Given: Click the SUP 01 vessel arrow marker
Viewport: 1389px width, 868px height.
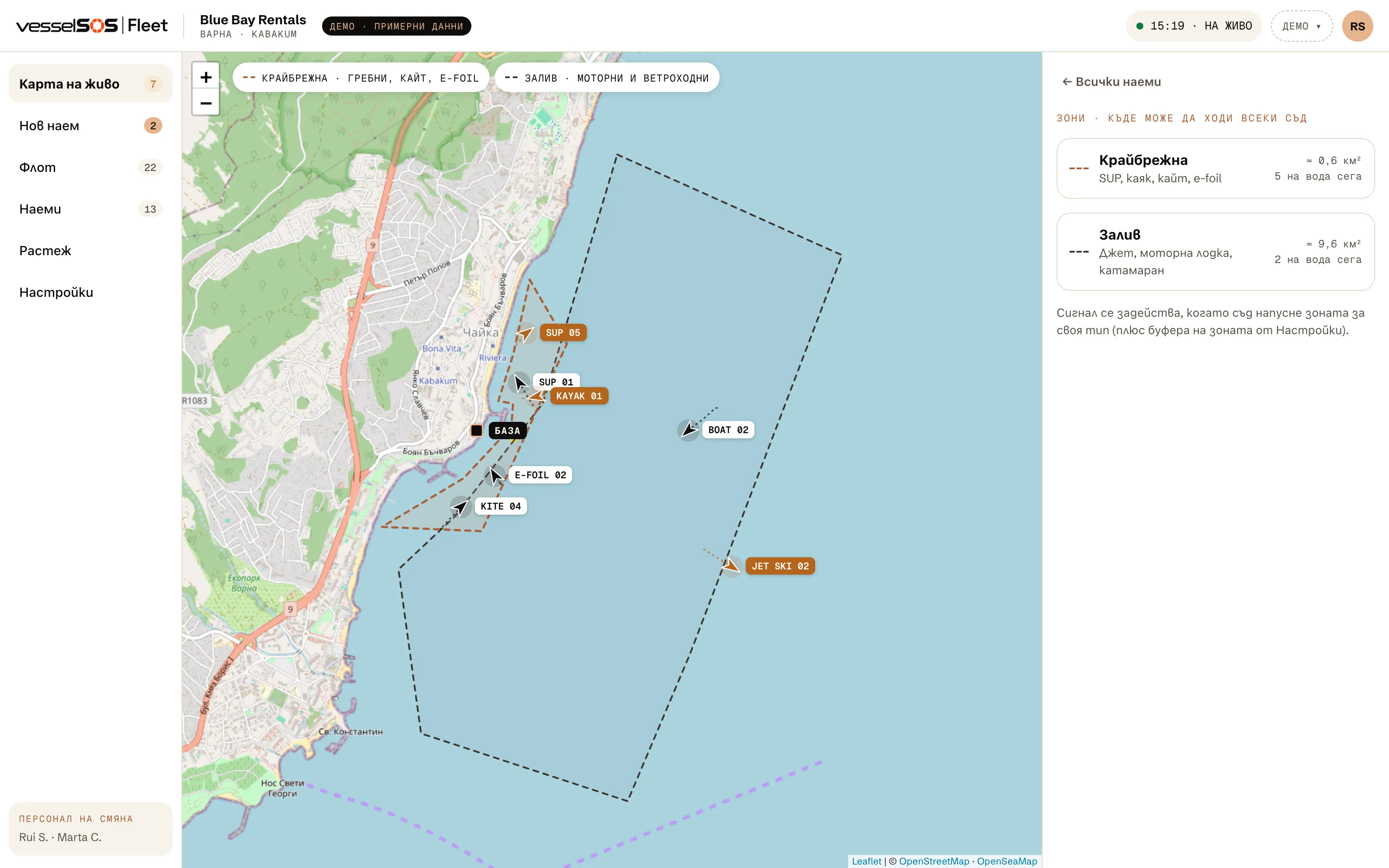Looking at the screenshot, I should tap(520, 382).
